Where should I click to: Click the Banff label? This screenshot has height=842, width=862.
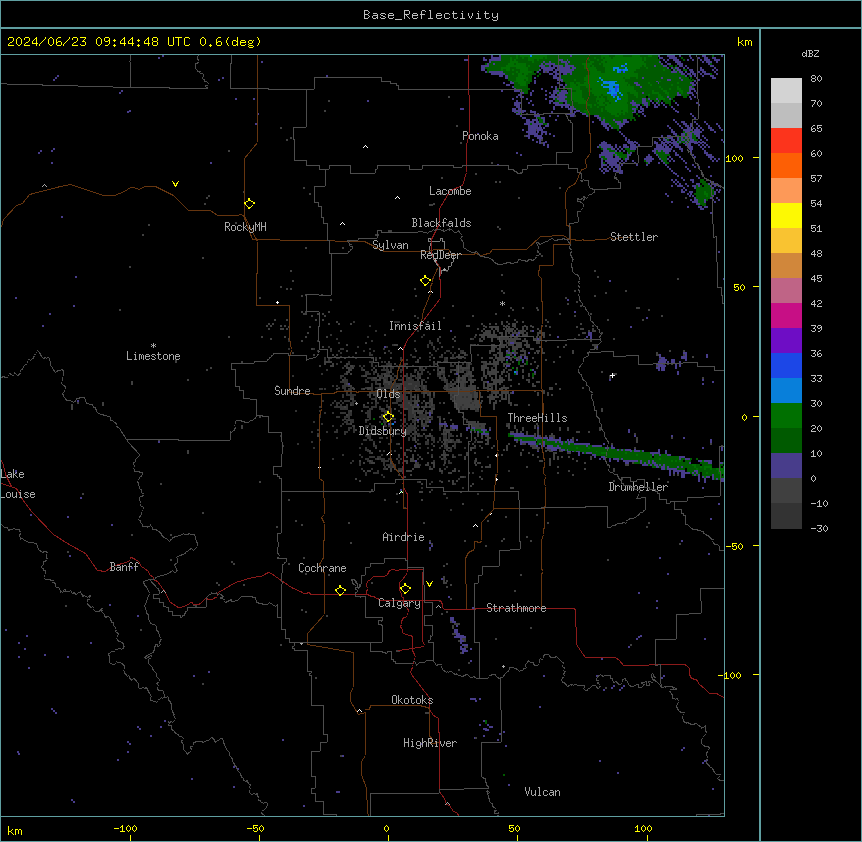click(x=124, y=567)
